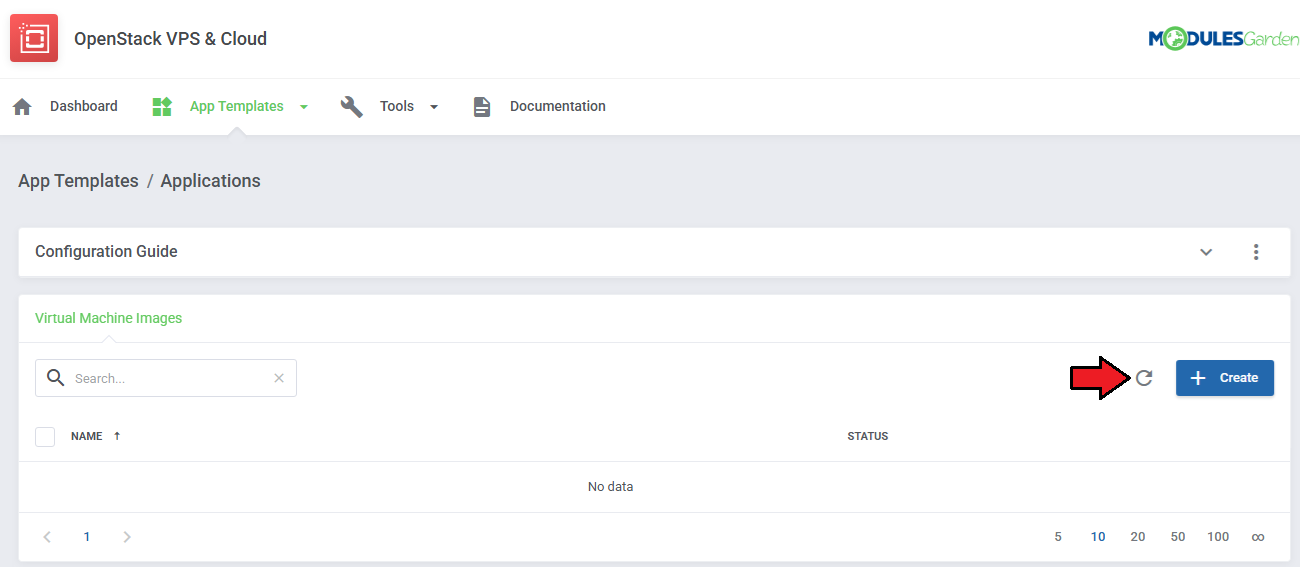Expand the Configuration Guide chevron
1301x567 pixels.
point(1206,252)
